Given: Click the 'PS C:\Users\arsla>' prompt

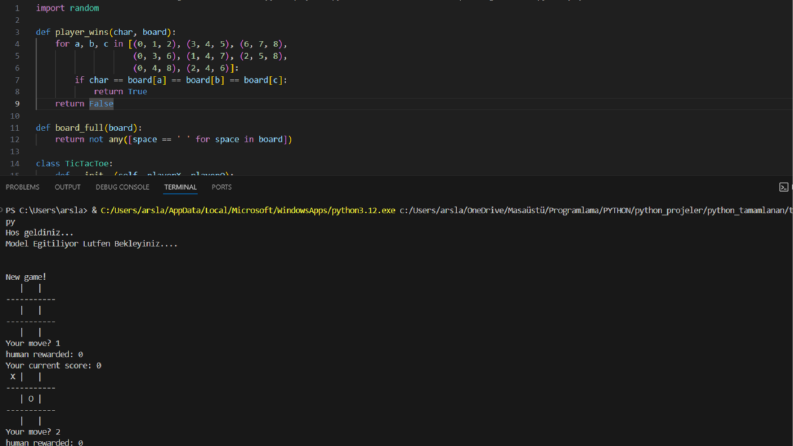Looking at the screenshot, I should [x=47, y=210].
